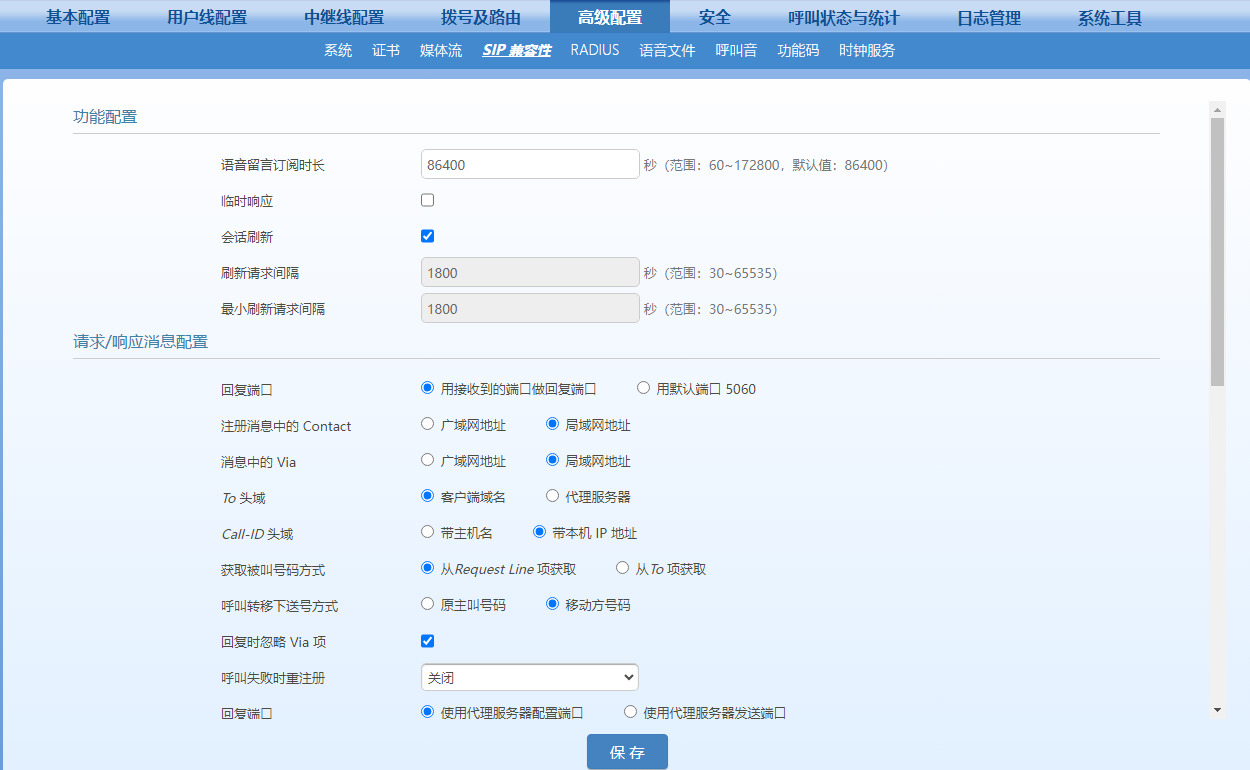Click the 语音留言订阅时长 input field
Screen dimensions: 1250x770
point(529,164)
